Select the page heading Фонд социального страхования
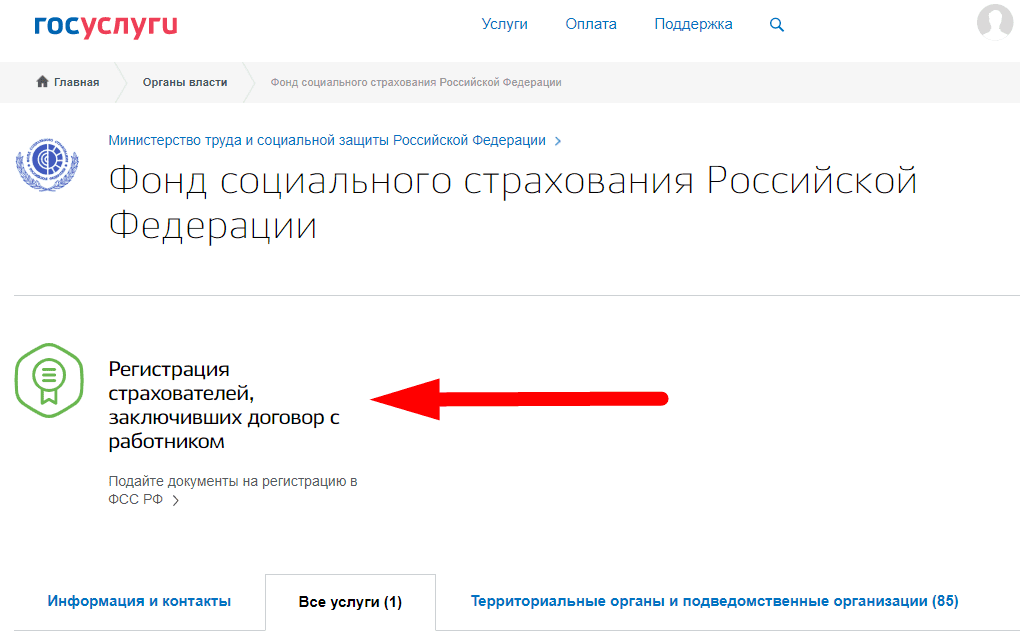 (513, 202)
